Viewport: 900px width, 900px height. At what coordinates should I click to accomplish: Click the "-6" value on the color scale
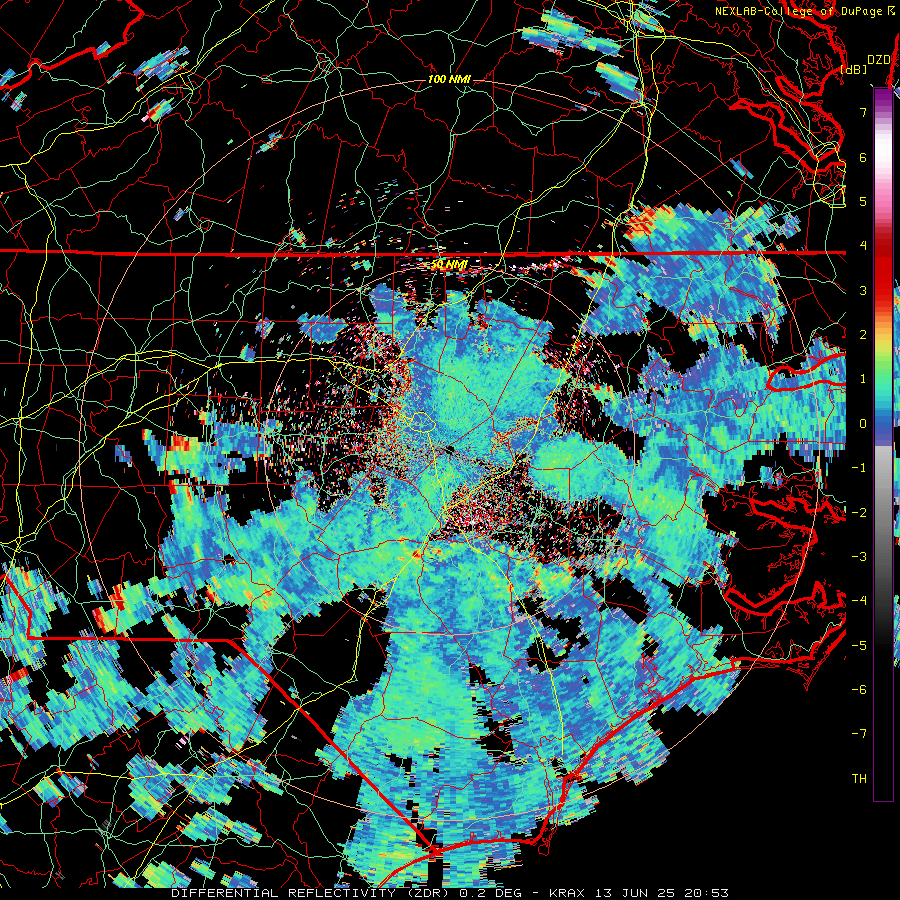(859, 690)
